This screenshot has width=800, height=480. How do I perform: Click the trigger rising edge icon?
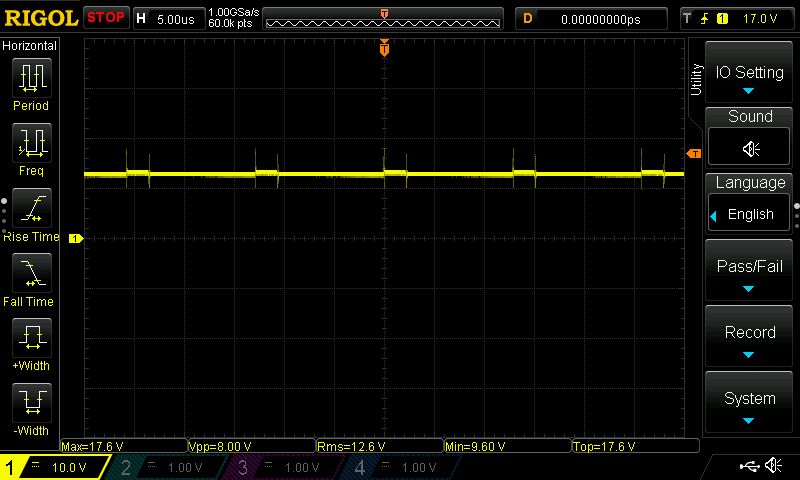tap(705, 19)
